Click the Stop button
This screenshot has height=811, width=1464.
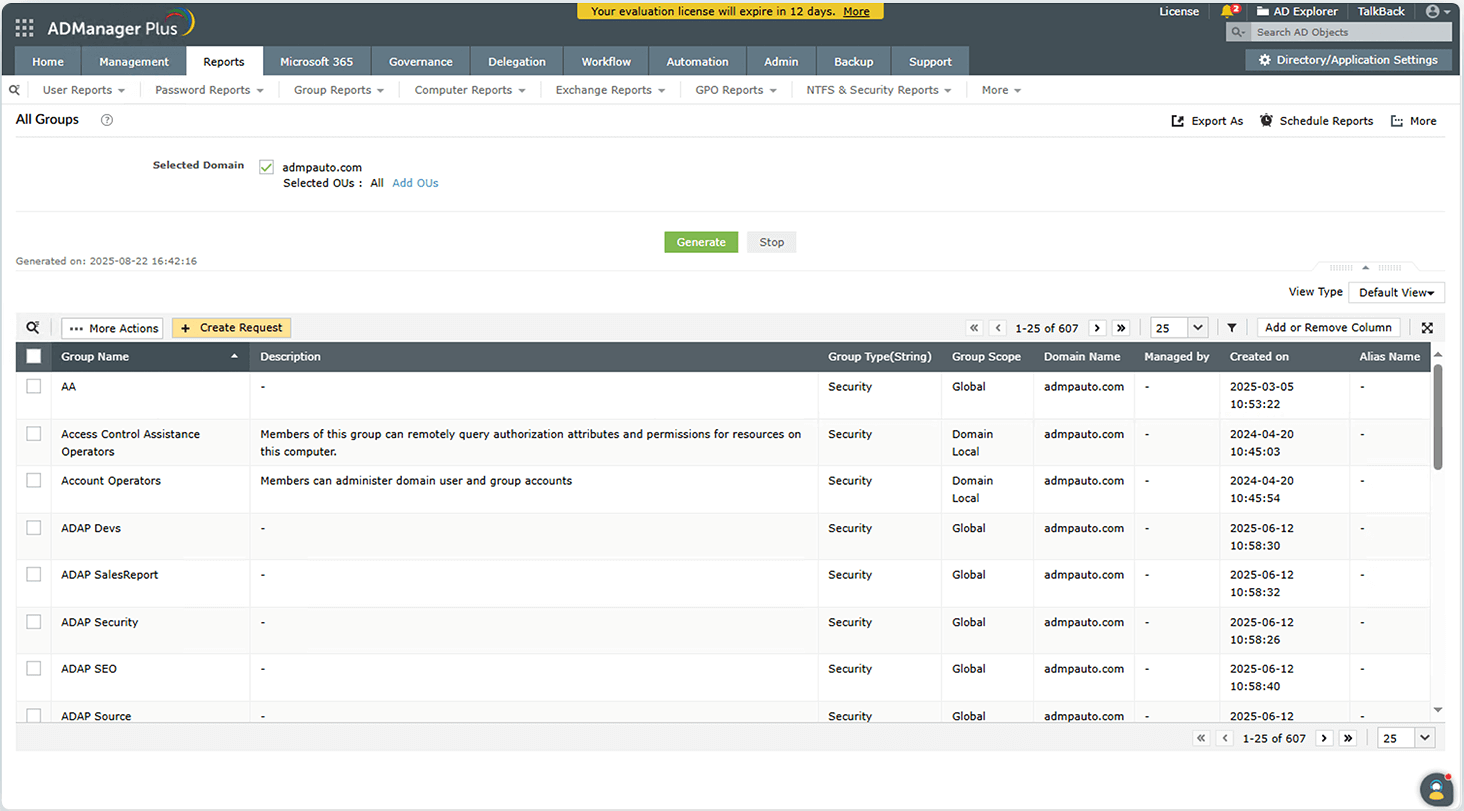pos(772,242)
